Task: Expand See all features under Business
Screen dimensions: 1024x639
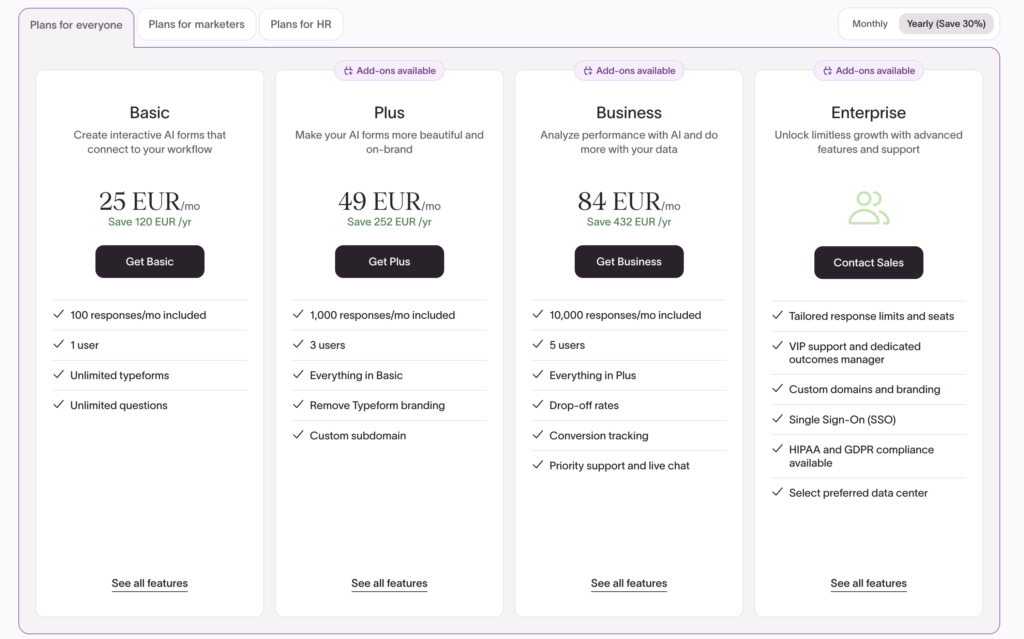Action: pyautogui.click(x=629, y=583)
